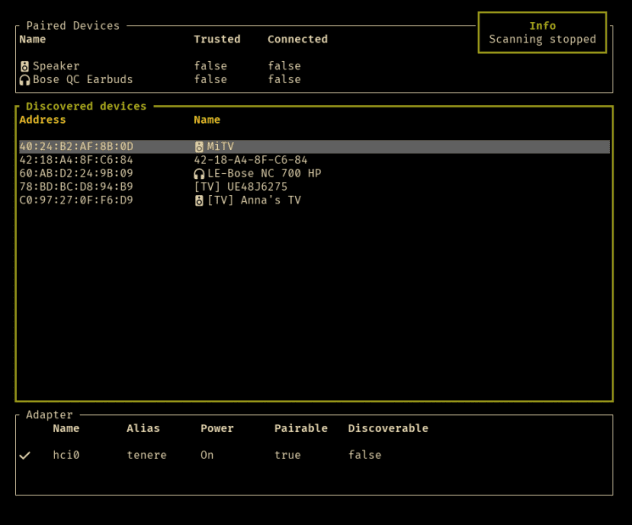Image resolution: width=632 pixels, height=525 pixels.
Task: Click the Discoverable column header
Action: click(388, 428)
